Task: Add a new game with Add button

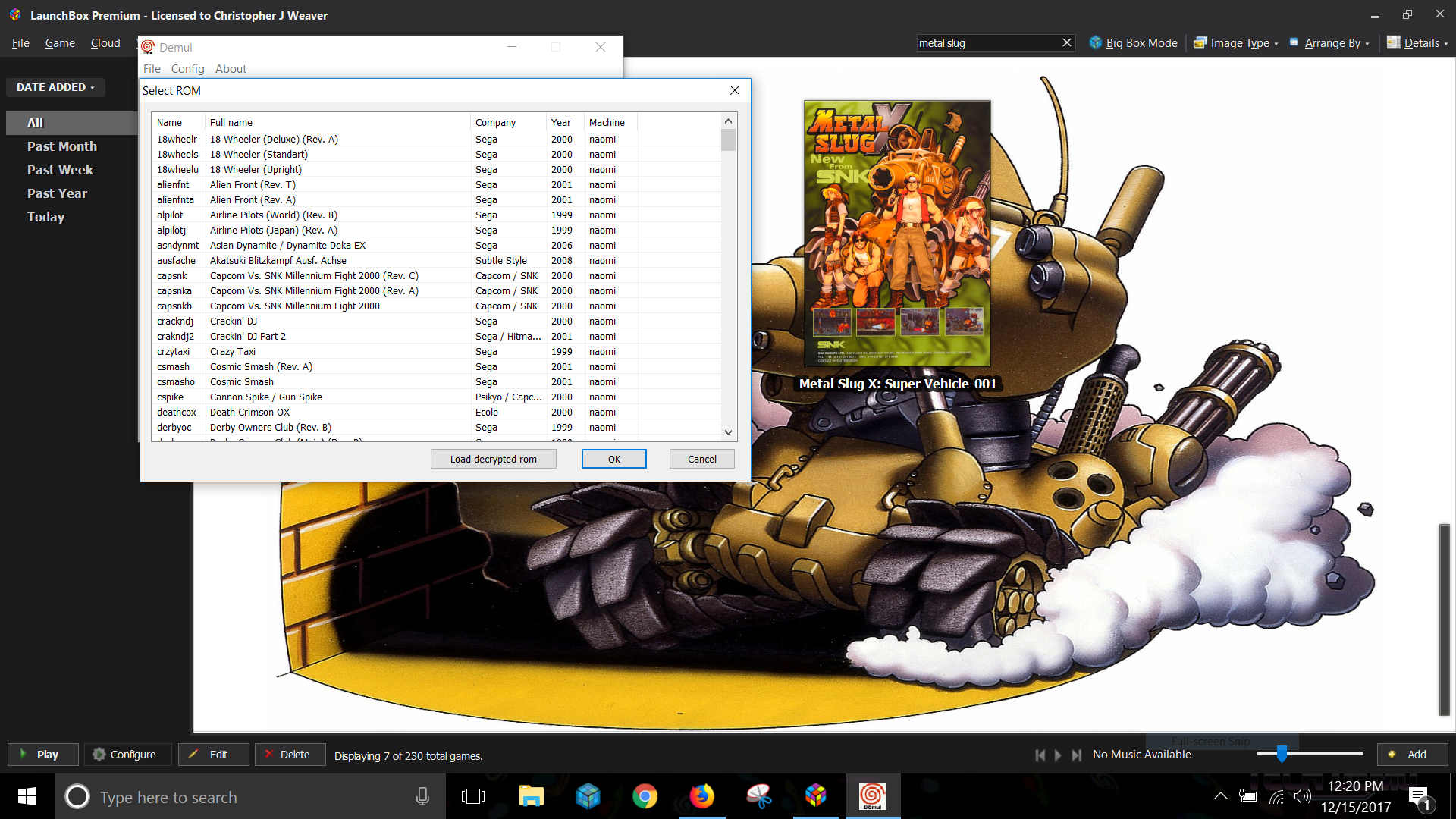Action: [x=1412, y=755]
